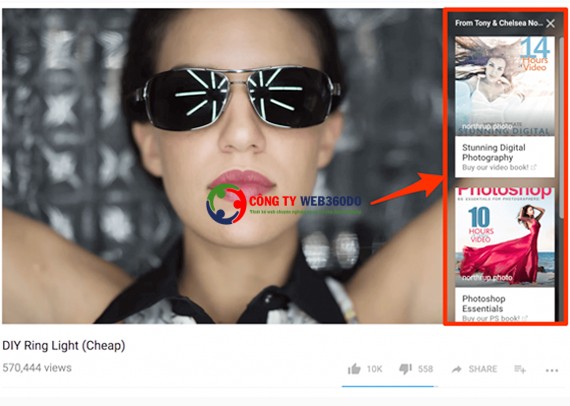Click the 558 dislikes count
The height and width of the screenshot is (406, 570).
pos(425,369)
